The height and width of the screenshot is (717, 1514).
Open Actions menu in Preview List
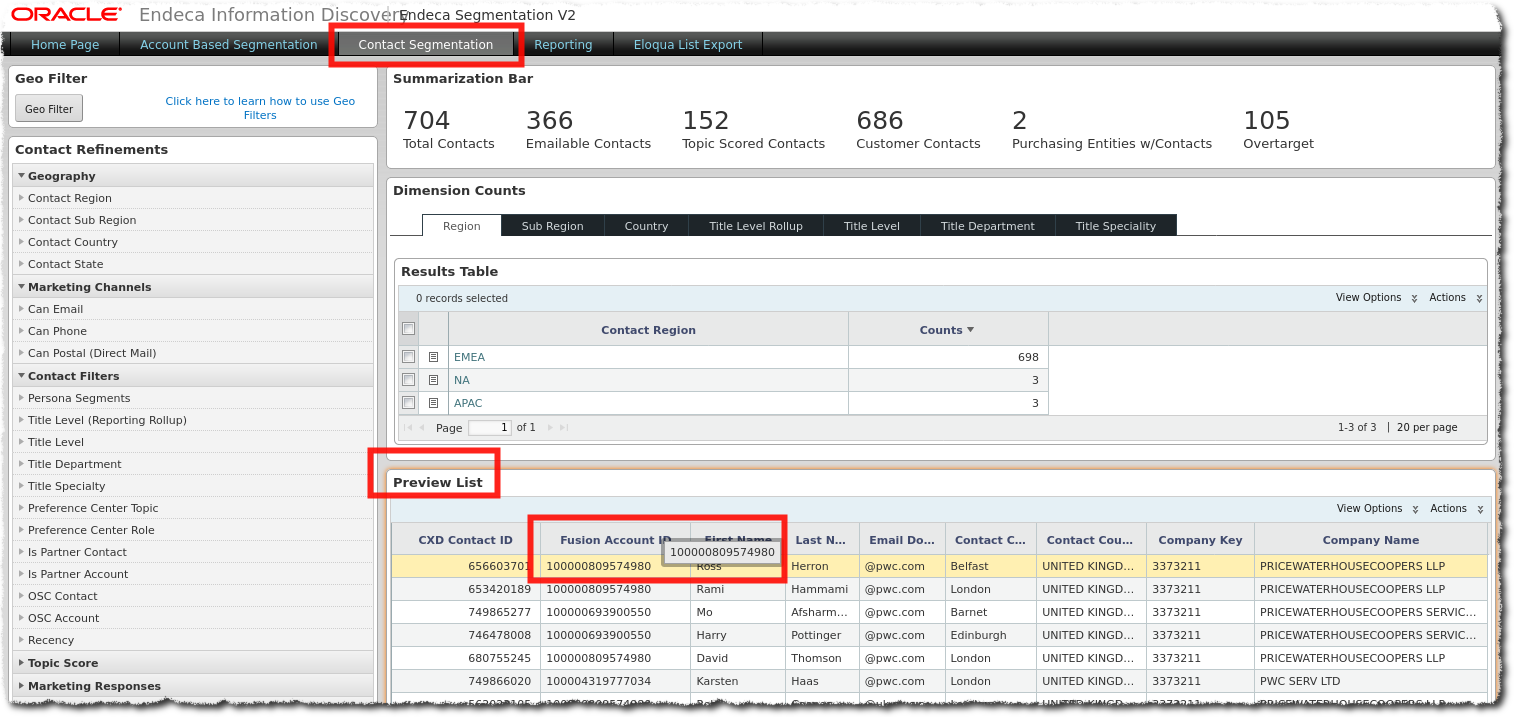tap(1455, 509)
